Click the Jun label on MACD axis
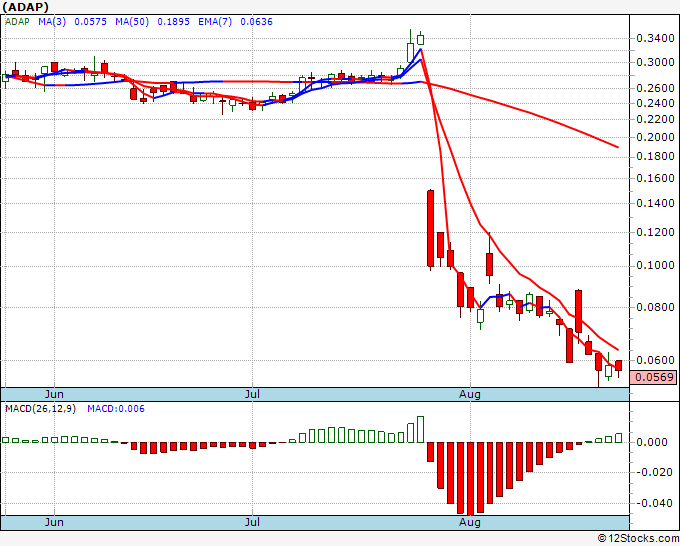 (54, 522)
